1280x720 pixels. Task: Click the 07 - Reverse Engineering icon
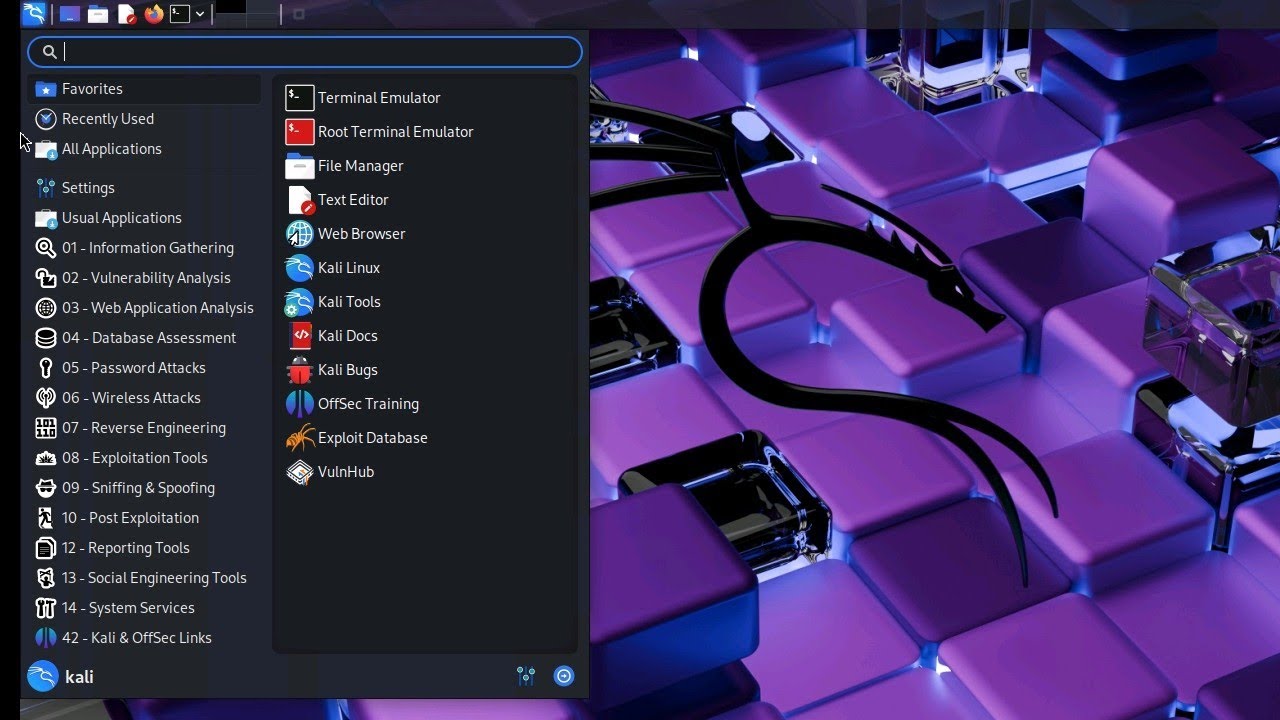pos(46,428)
